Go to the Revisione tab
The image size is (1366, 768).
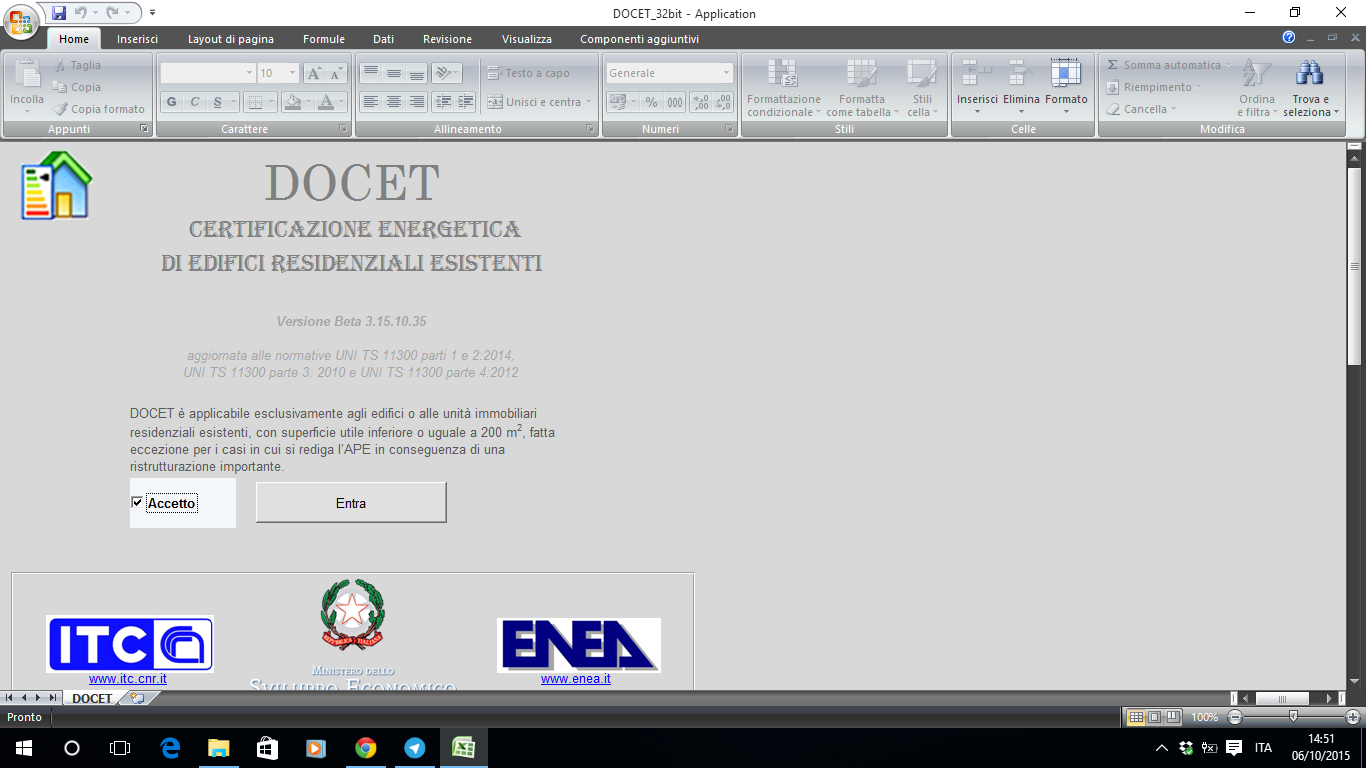click(x=447, y=39)
